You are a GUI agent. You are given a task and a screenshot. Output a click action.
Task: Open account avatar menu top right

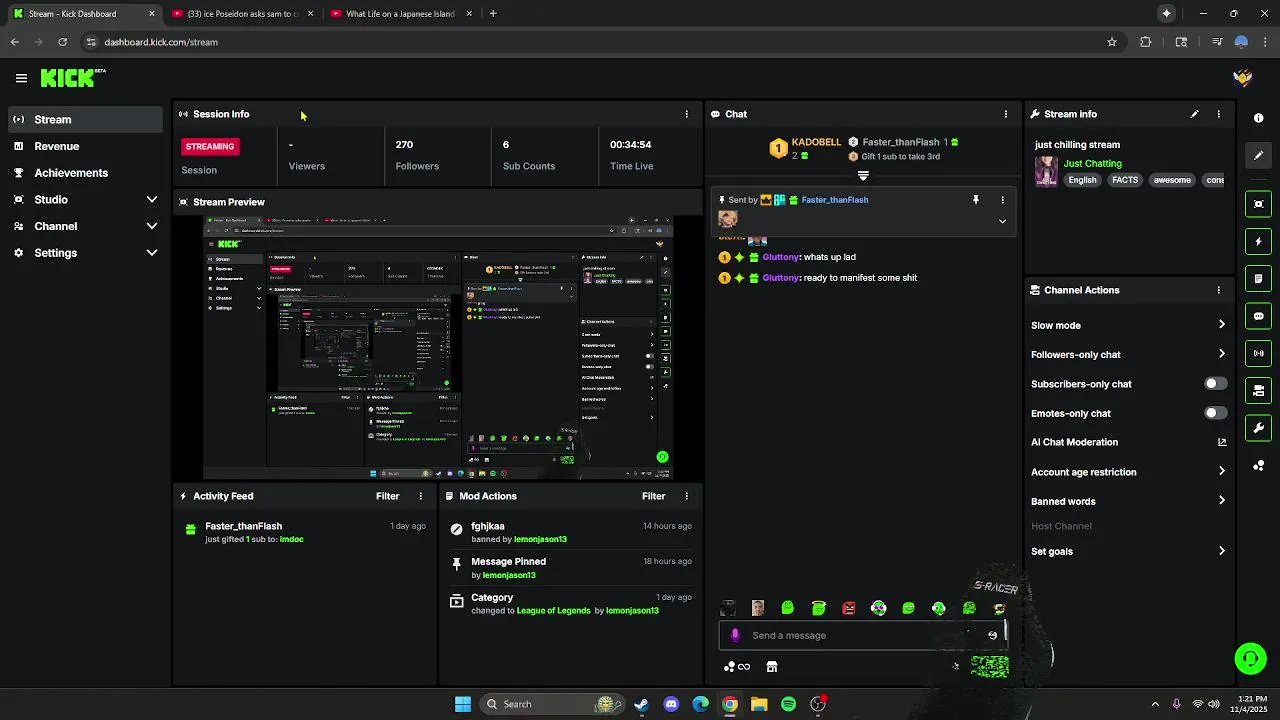[x=1243, y=78]
